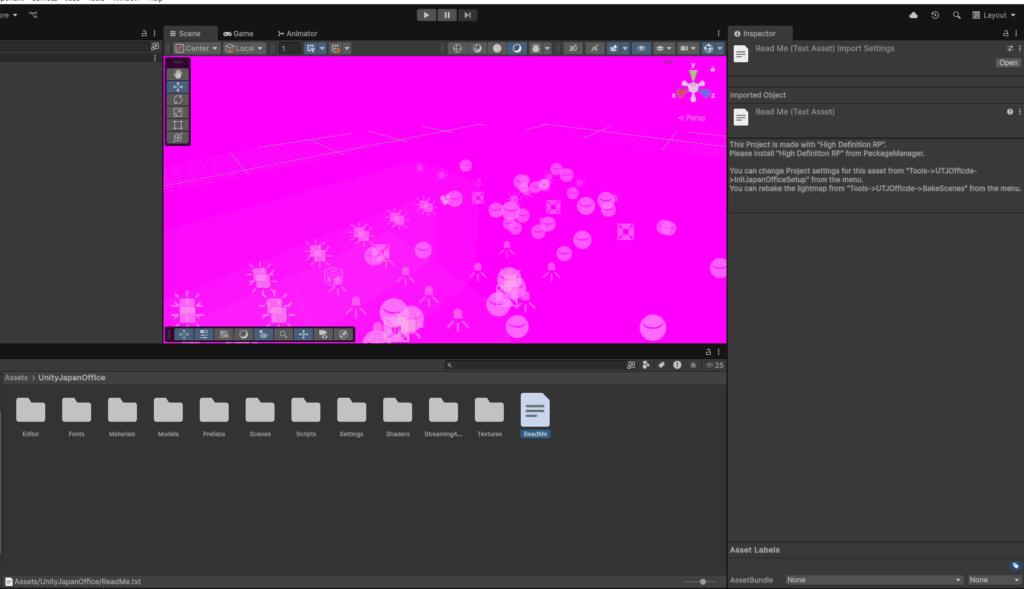This screenshot has height=589, width=1024.
Task: Open search in window icon beside search
Action: (x=631, y=365)
